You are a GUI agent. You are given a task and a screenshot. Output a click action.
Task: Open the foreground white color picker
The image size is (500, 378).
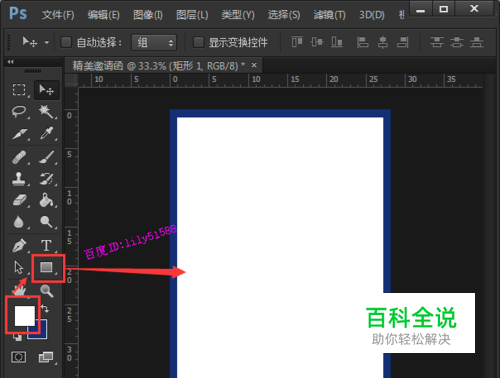click(x=24, y=316)
